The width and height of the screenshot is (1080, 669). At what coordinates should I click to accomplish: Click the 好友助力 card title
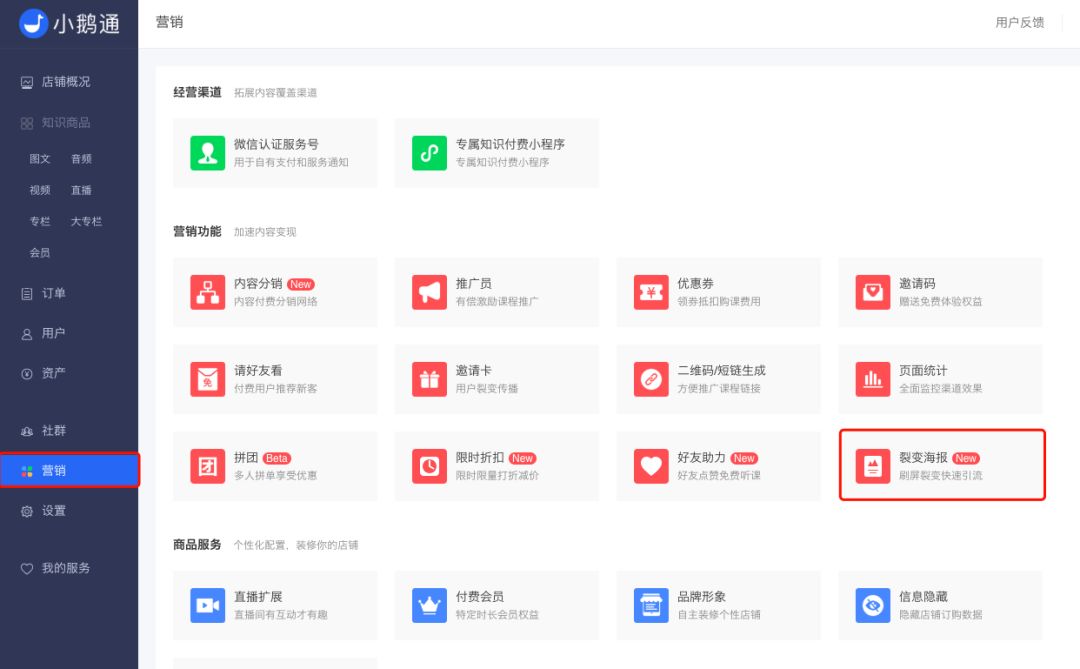point(701,457)
